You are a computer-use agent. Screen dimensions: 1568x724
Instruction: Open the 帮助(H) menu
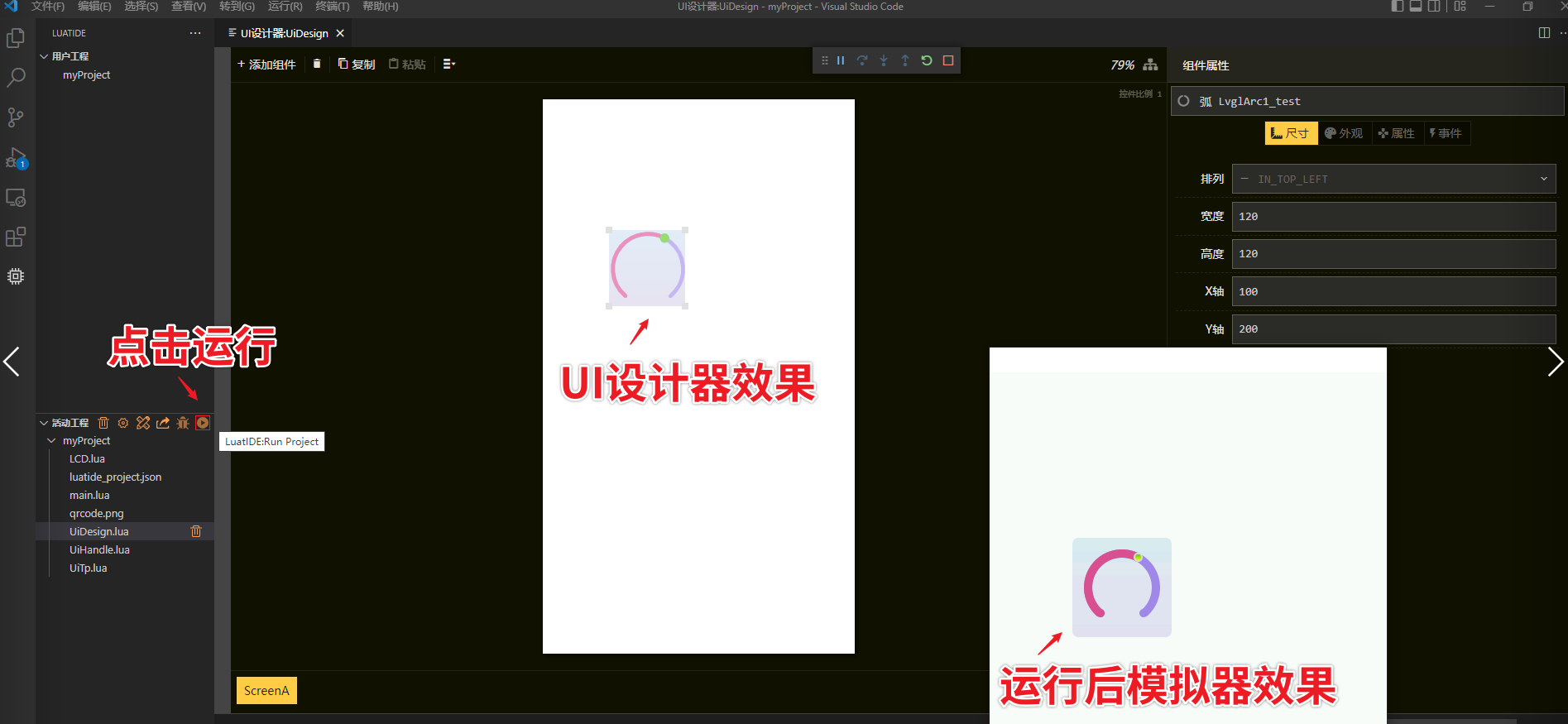pos(380,7)
